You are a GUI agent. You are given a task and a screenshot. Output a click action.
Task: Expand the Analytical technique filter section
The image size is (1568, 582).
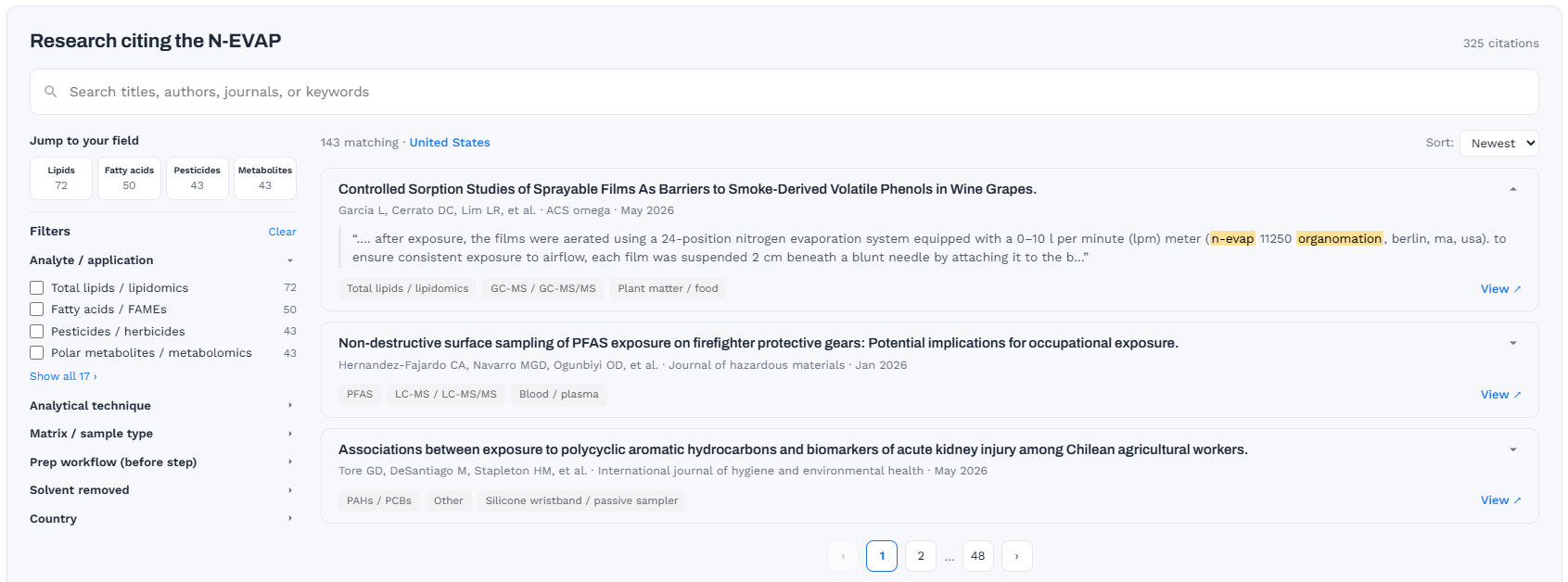click(x=163, y=406)
